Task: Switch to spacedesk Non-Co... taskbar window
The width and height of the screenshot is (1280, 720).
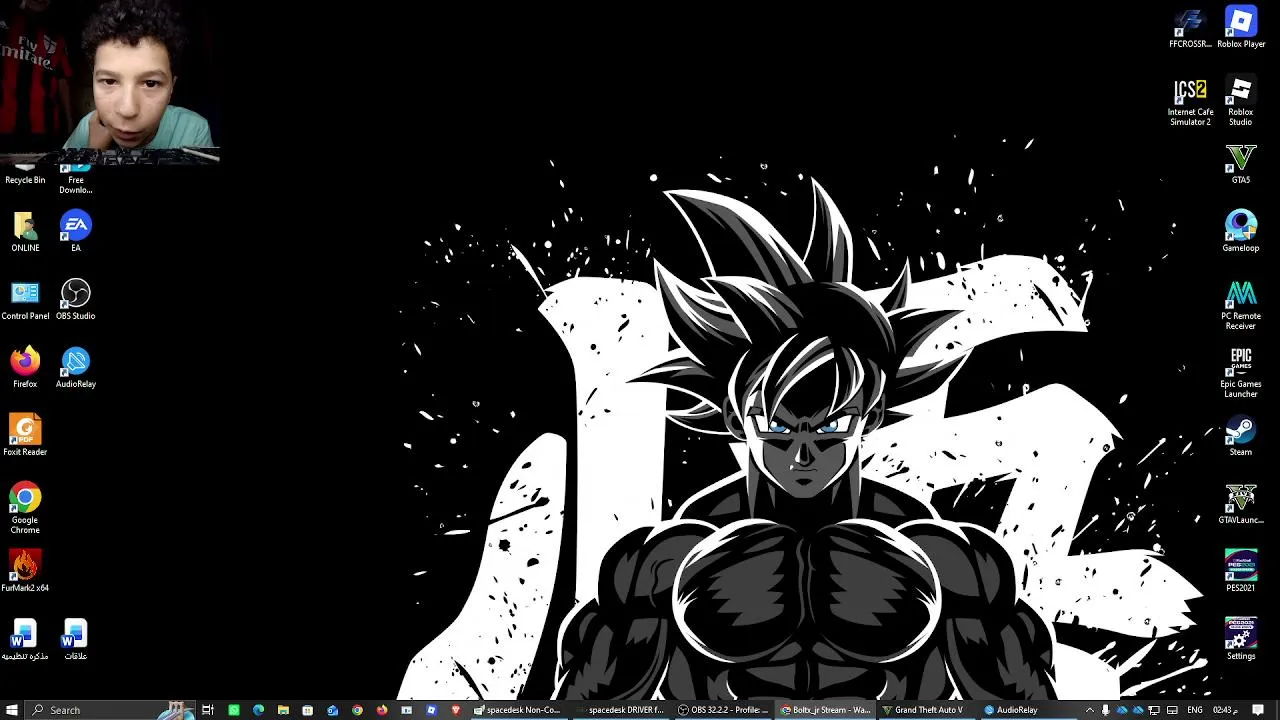Action: pos(518,710)
